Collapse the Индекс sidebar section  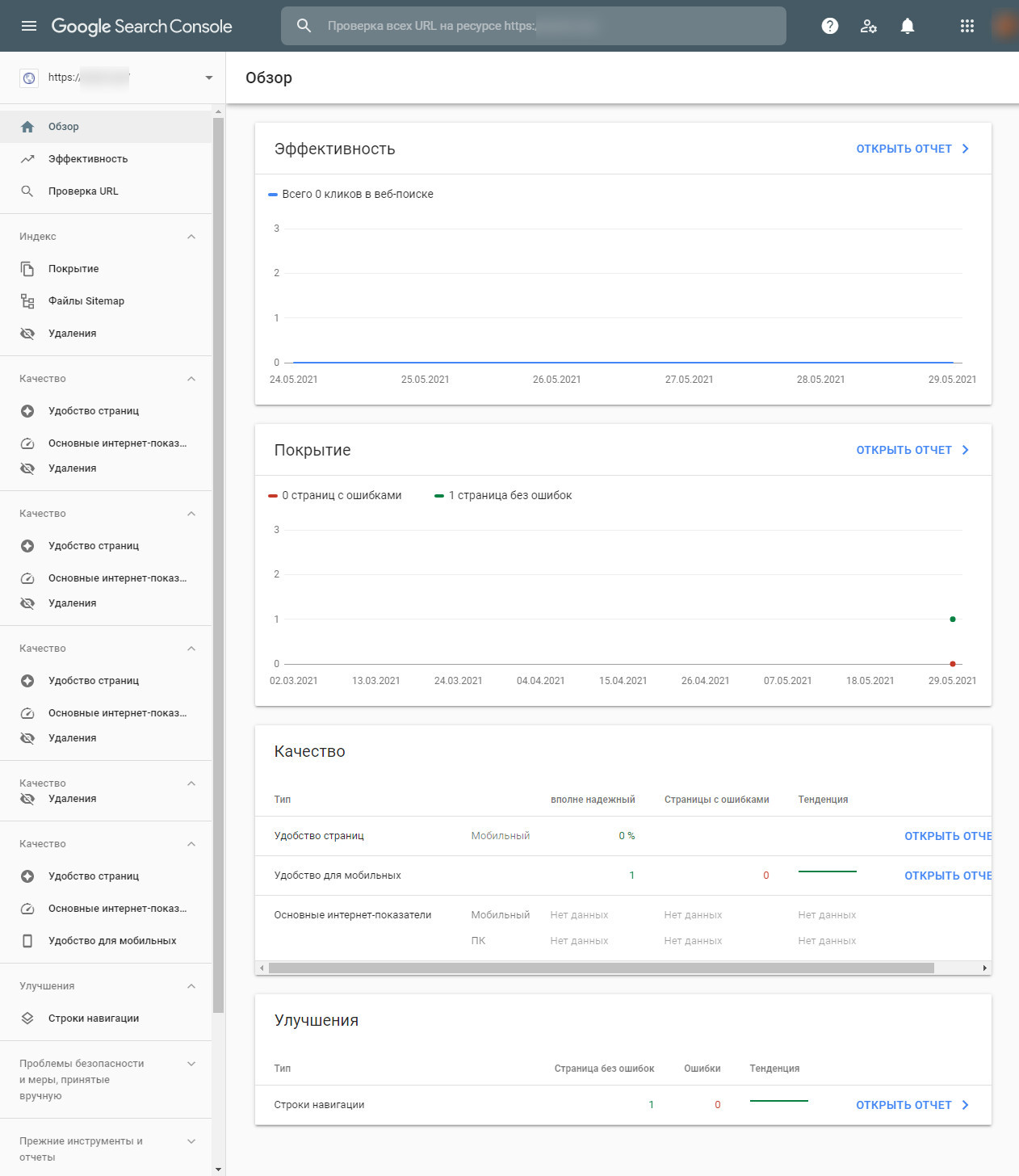191,237
